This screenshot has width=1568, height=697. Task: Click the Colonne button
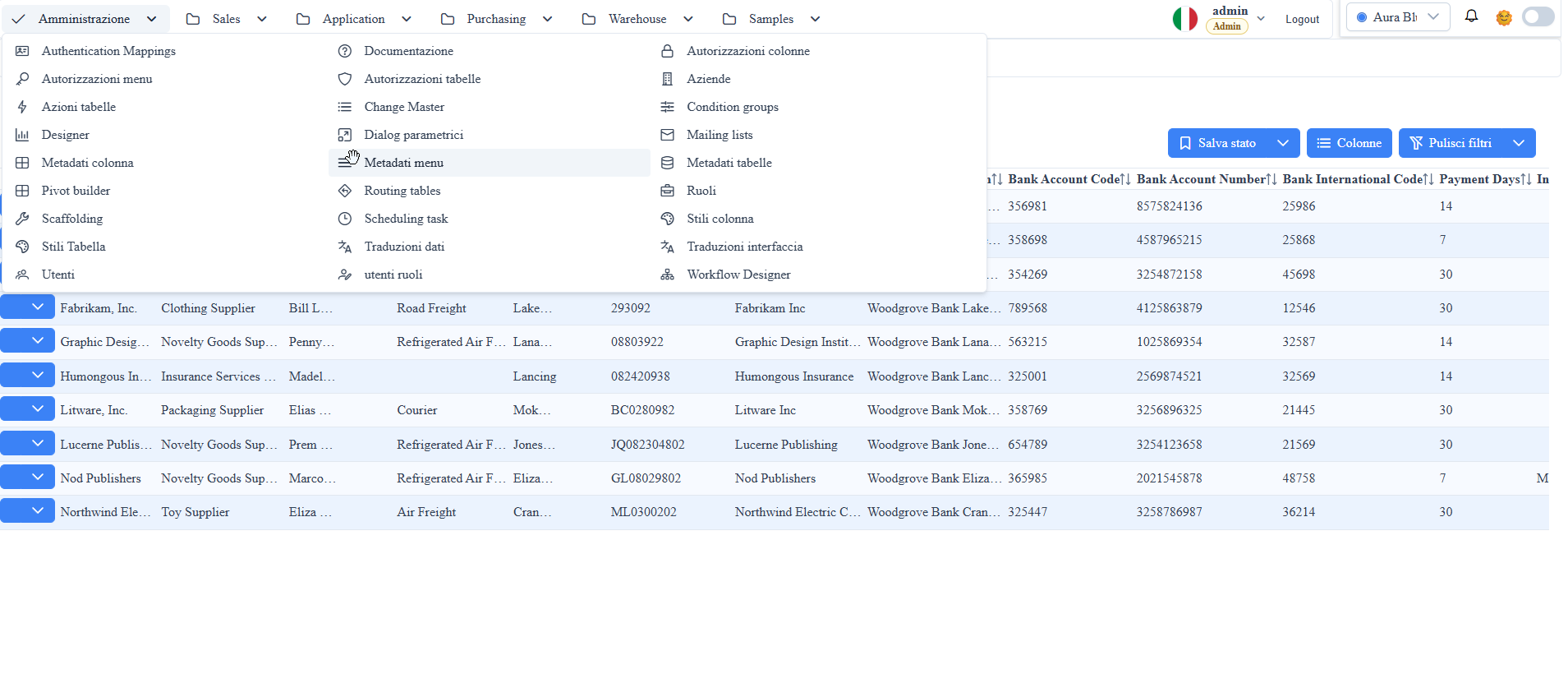[x=1349, y=143]
